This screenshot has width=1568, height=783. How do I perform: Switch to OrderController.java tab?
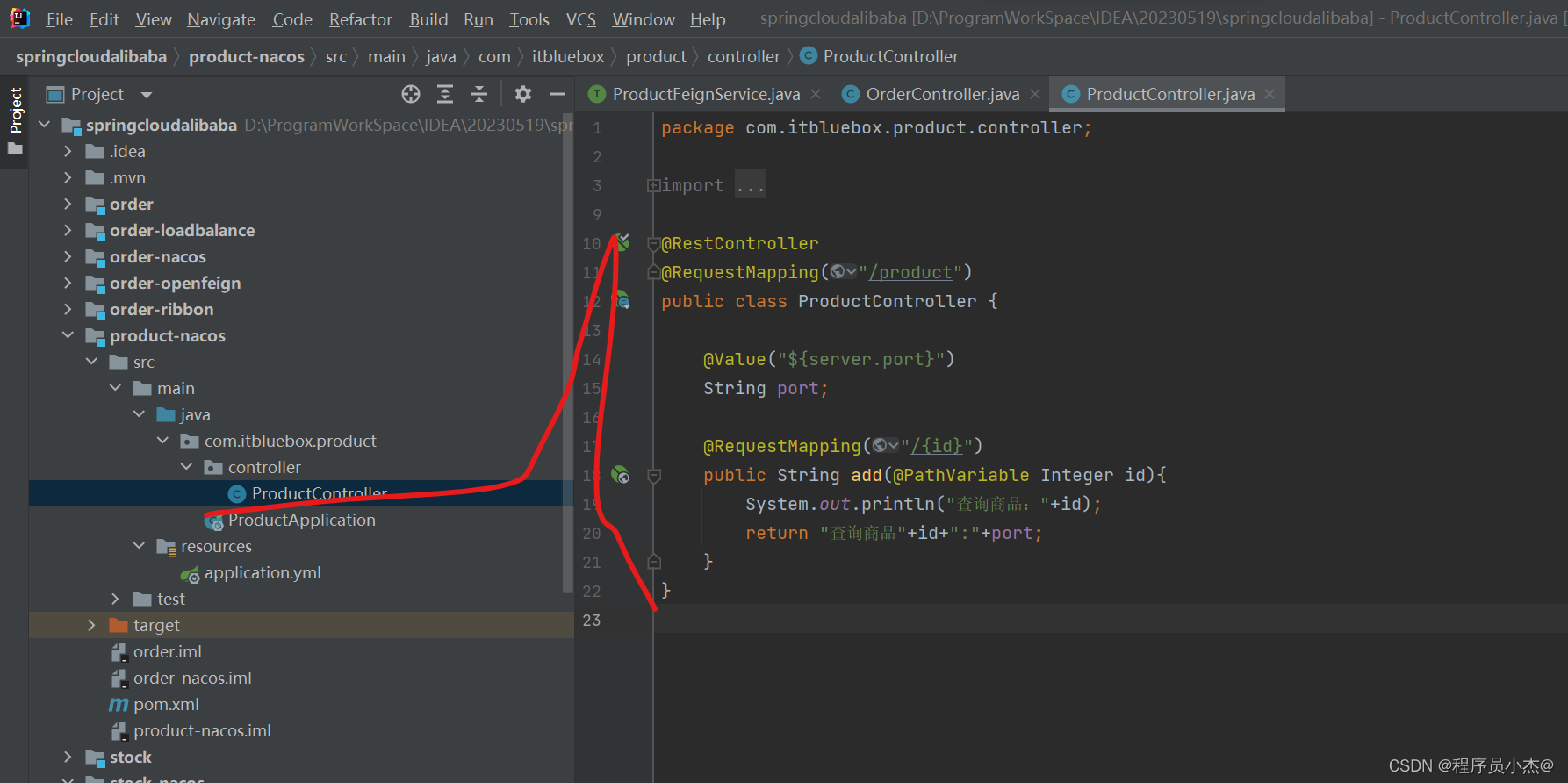click(x=942, y=94)
